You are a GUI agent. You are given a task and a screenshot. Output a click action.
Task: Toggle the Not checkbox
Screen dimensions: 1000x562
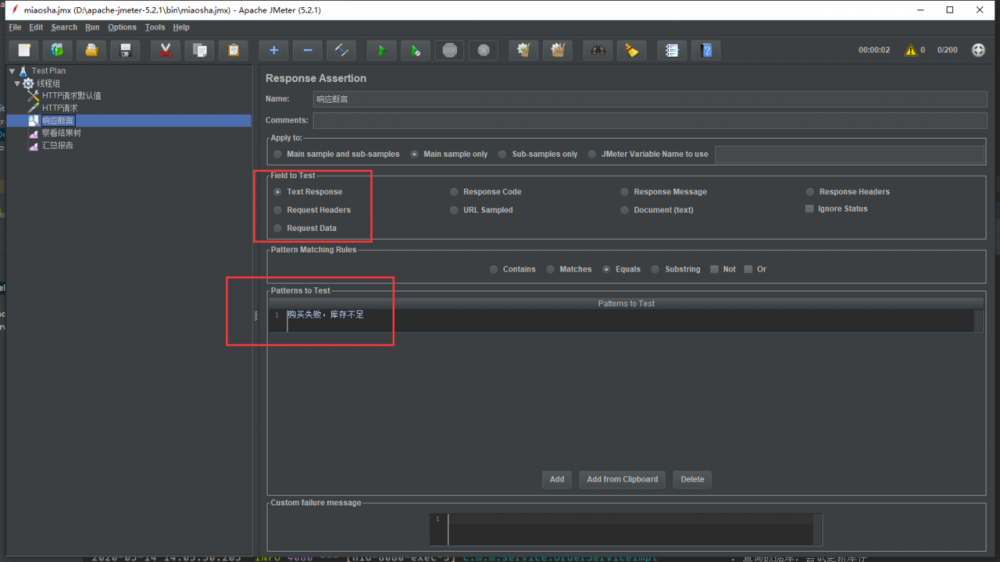pyautogui.click(x=714, y=269)
